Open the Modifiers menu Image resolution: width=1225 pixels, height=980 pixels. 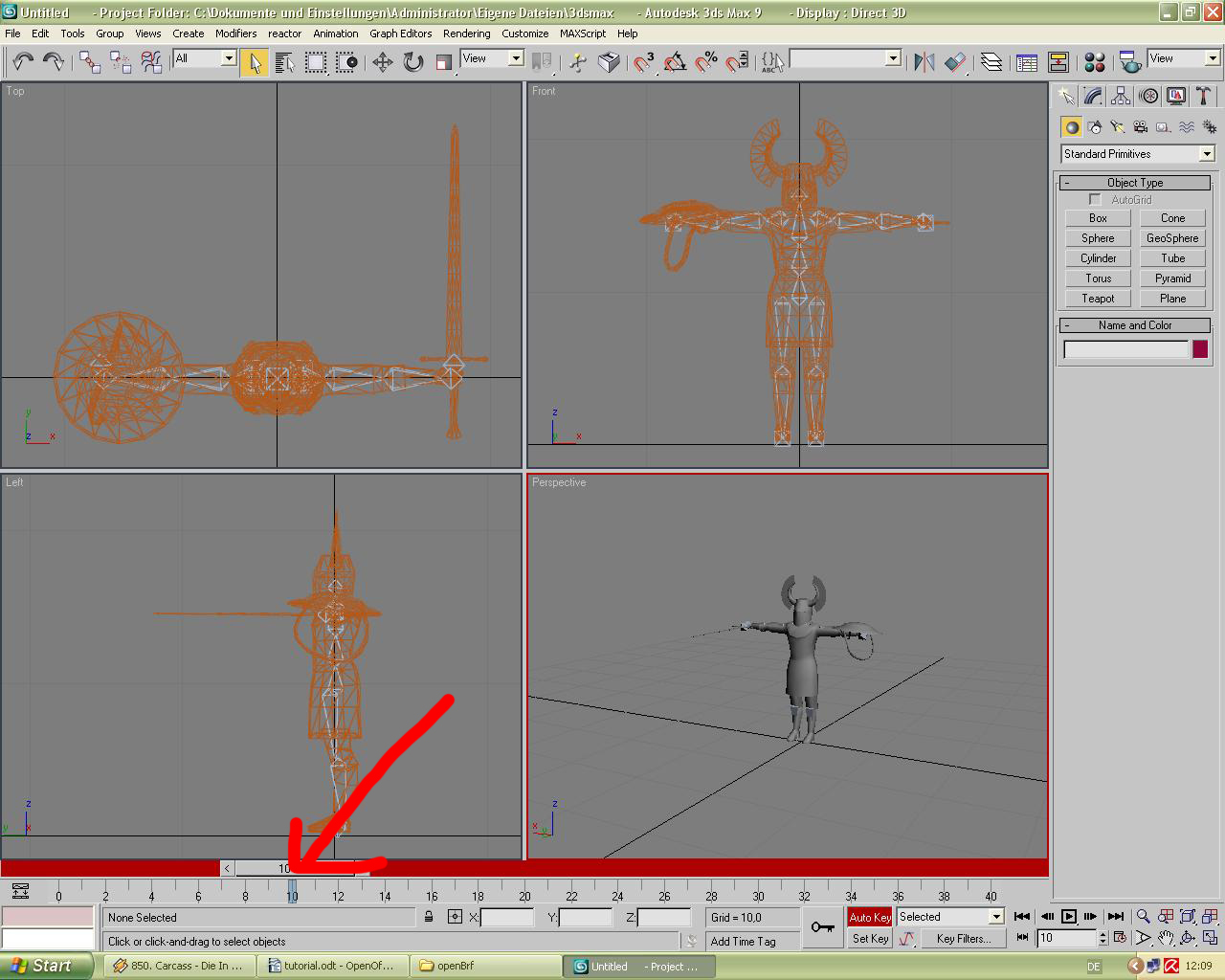coord(235,33)
